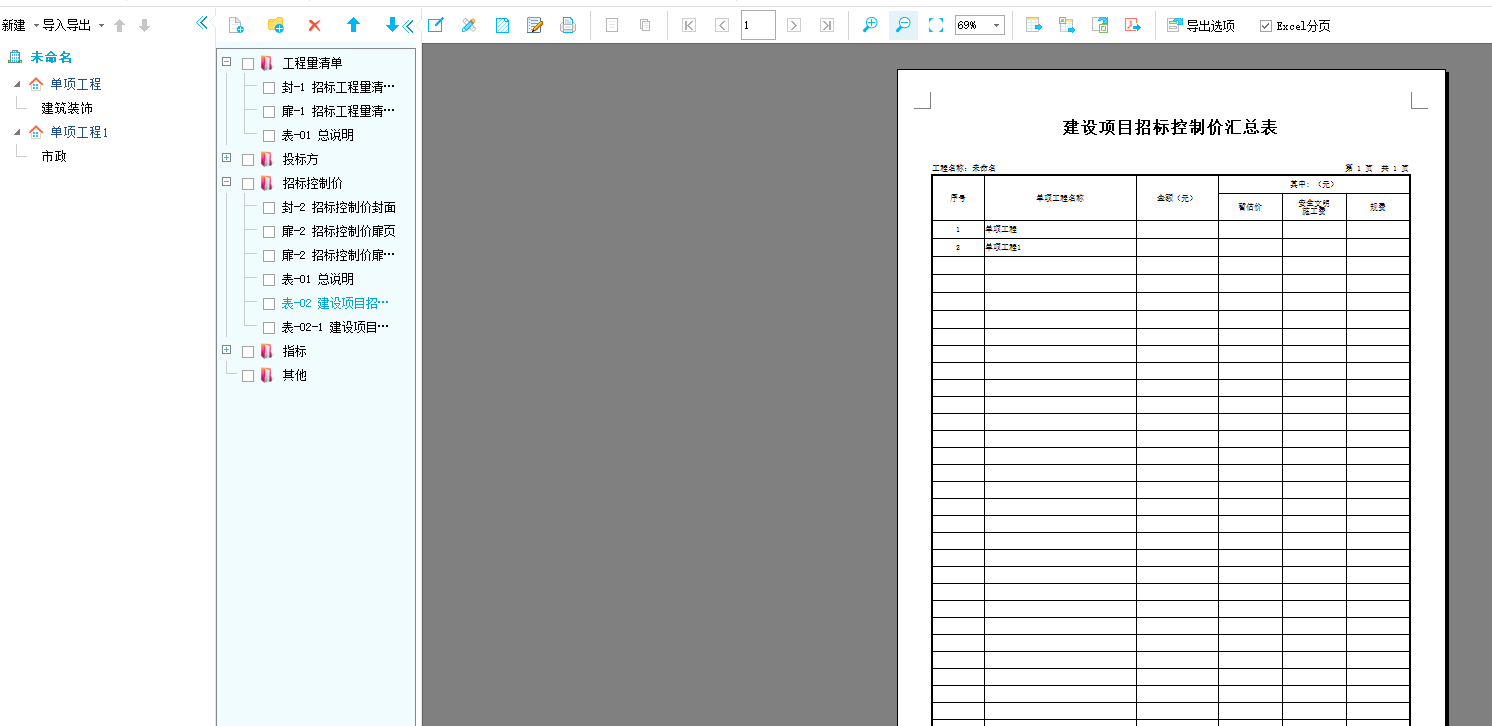
Task: Collapse the 单项工程 project node
Action: tap(17, 84)
